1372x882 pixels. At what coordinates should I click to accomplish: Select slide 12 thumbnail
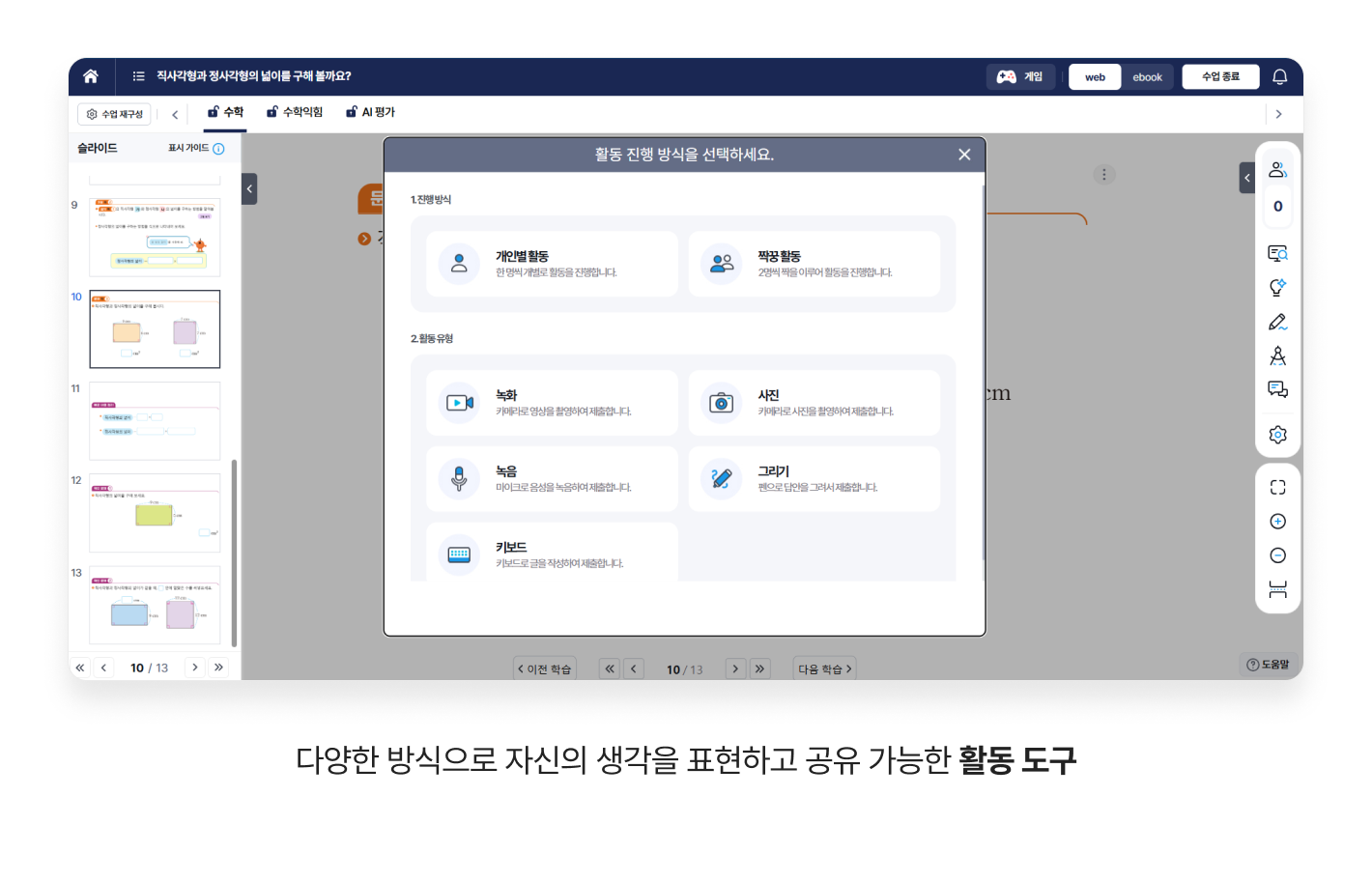(155, 513)
